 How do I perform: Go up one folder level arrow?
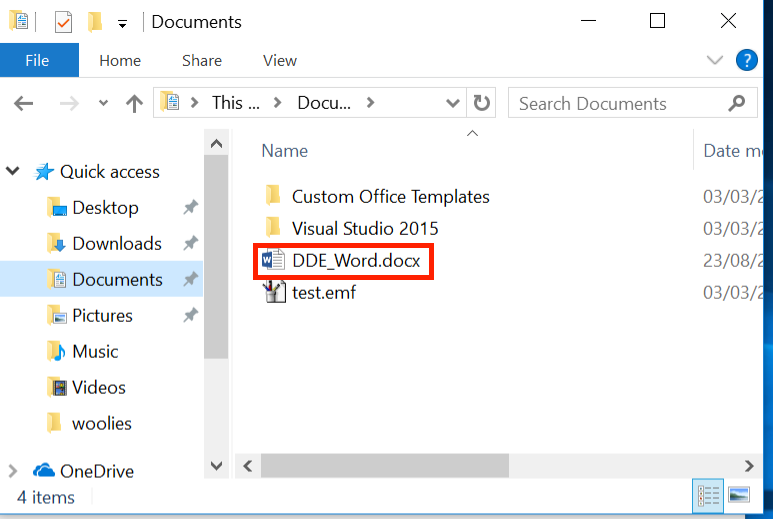134,103
